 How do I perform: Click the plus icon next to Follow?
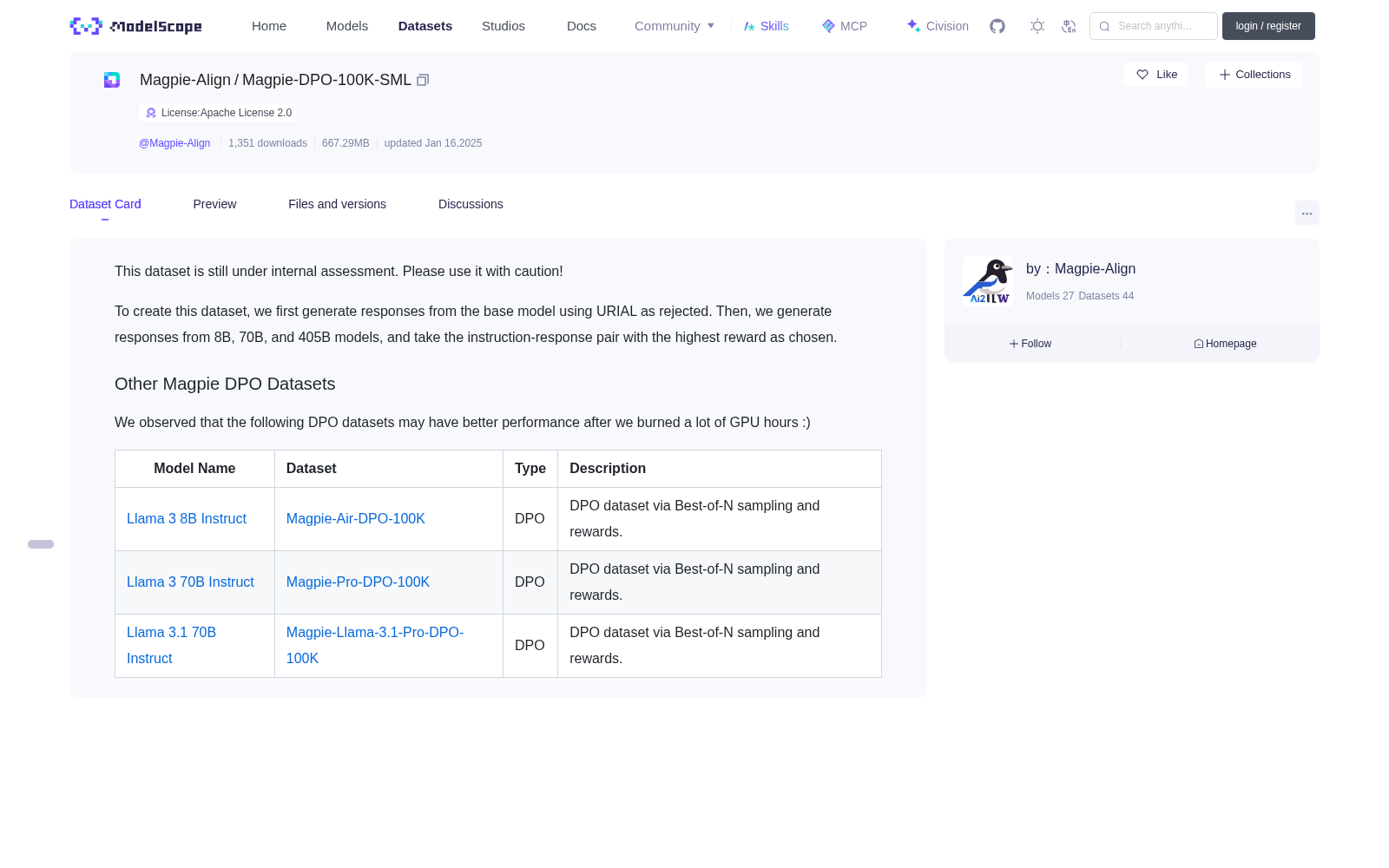(x=1014, y=344)
